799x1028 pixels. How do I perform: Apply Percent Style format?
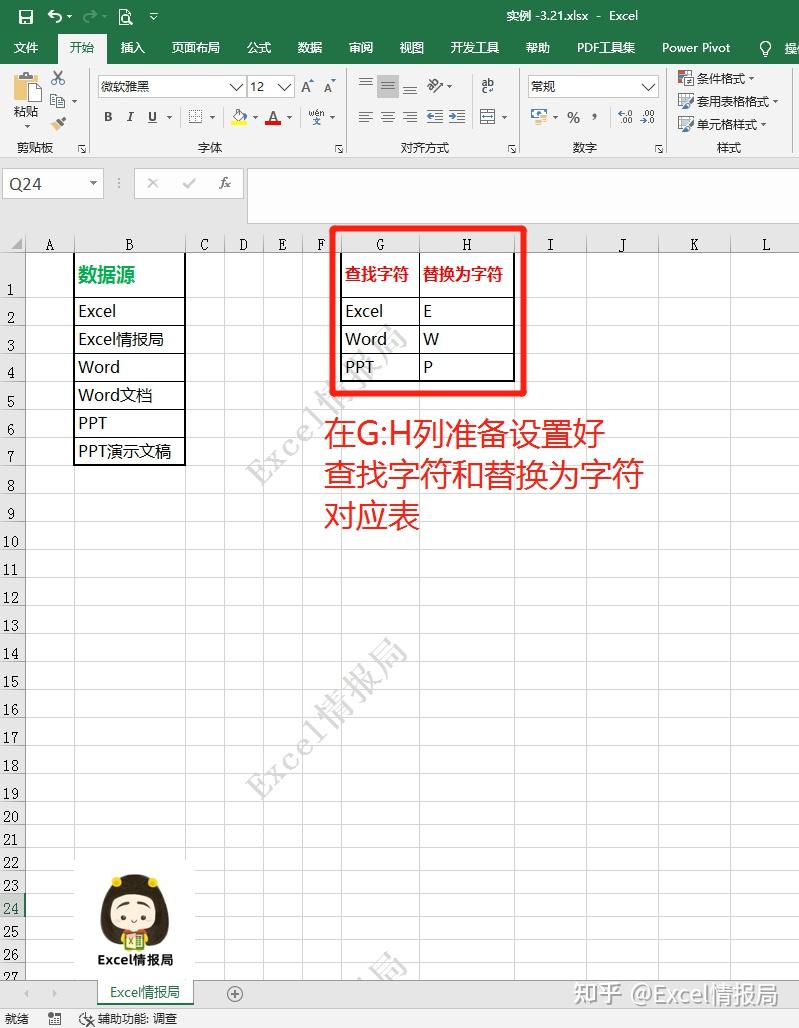(574, 117)
